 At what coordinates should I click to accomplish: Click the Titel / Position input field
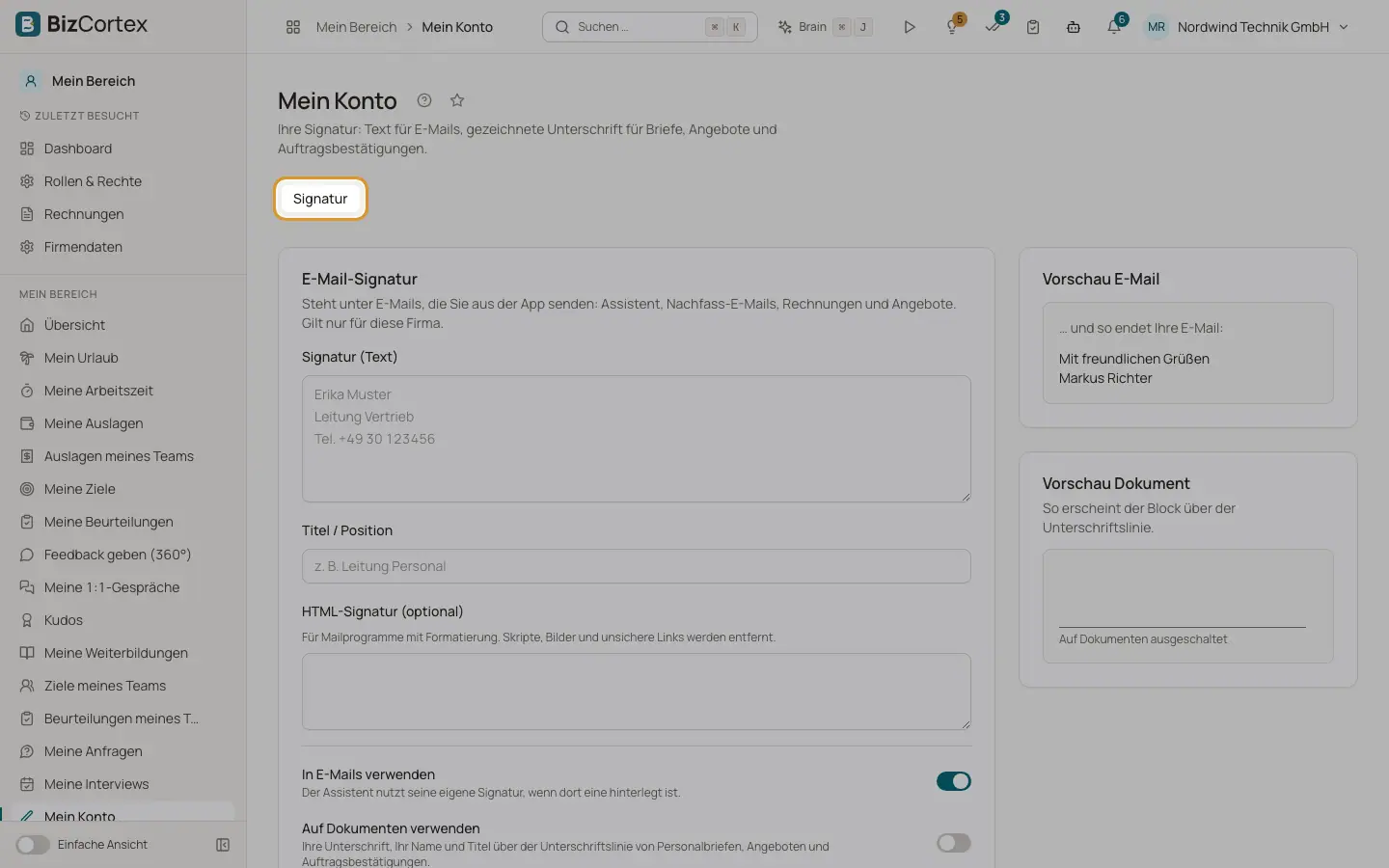(x=637, y=566)
